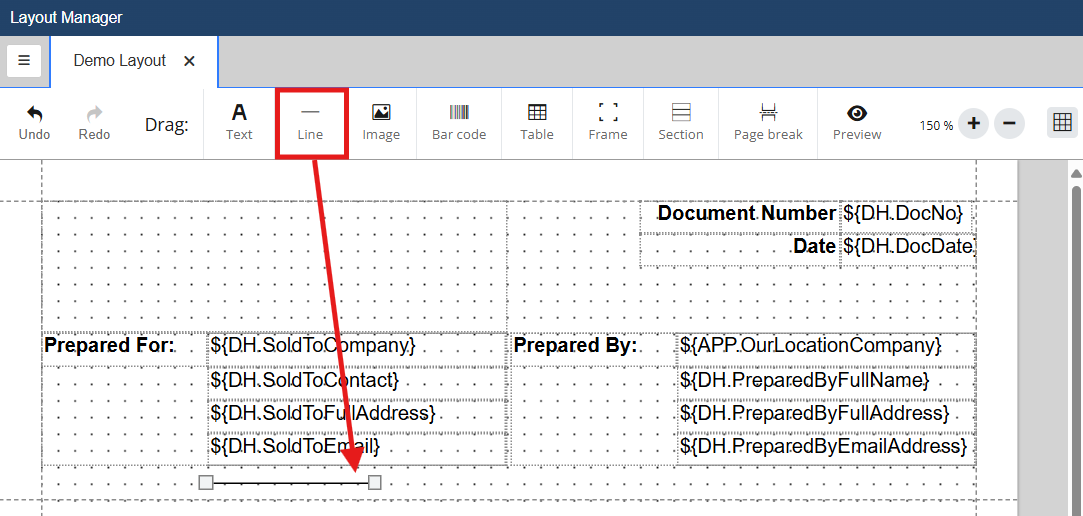Select the ${DH.SoldToCompany} field
Screen dimensions: 1083x516
click(x=313, y=345)
